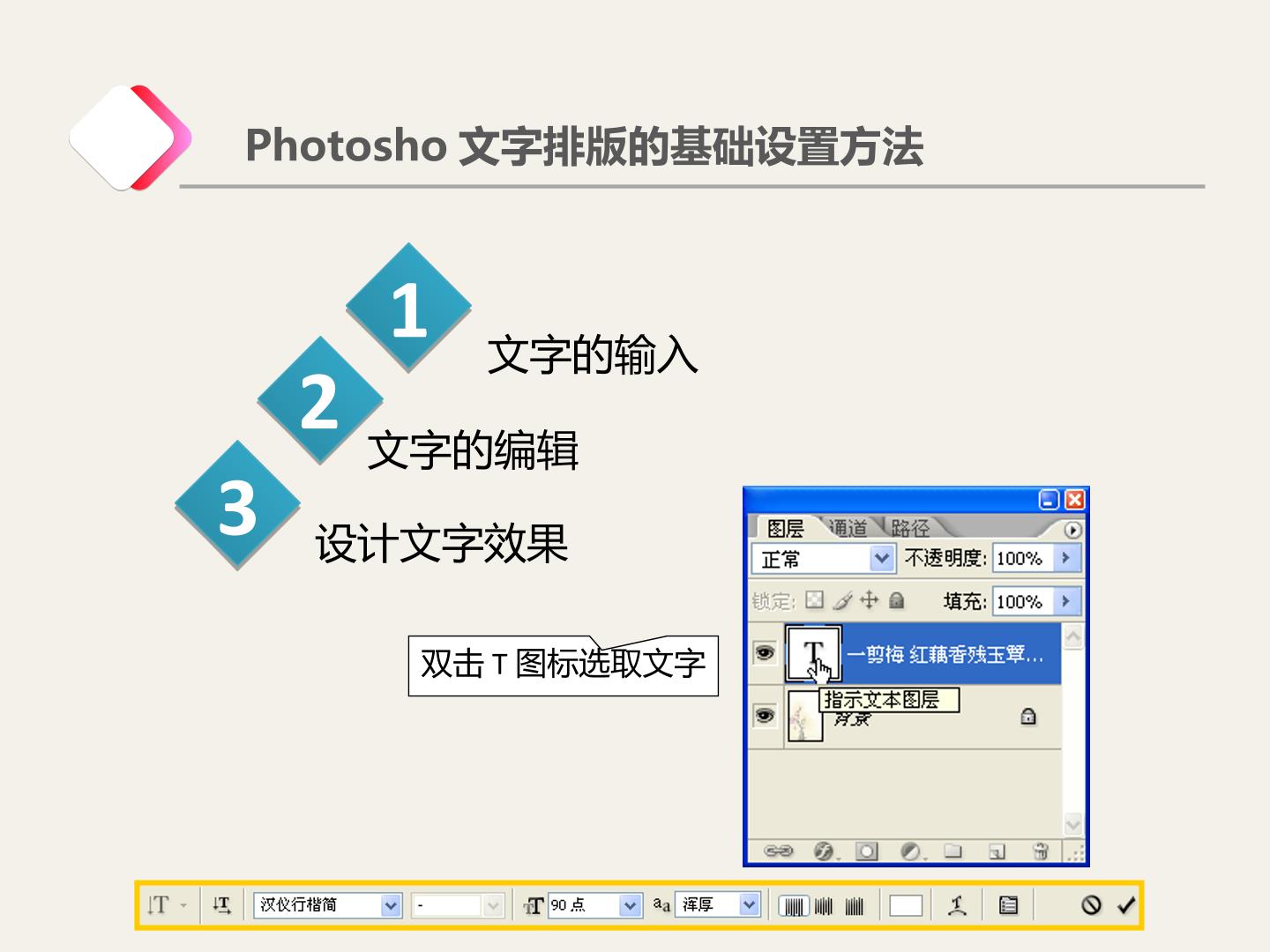1270x952 pixels.
Task: Click the layers scrollbar down arrow
Action: 1072,826
